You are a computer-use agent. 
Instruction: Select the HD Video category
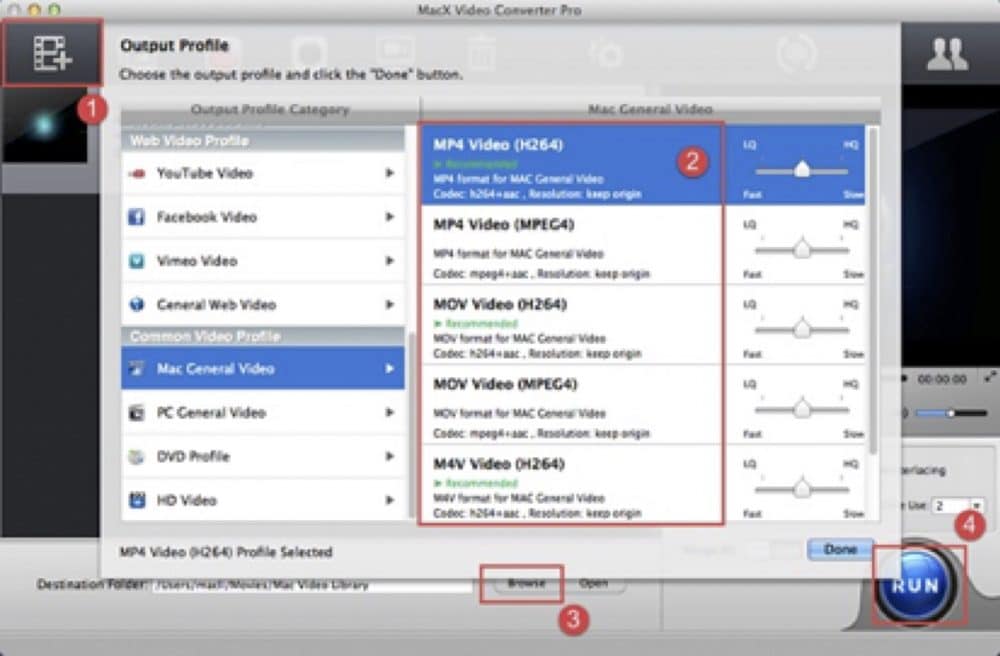(263, 500)
